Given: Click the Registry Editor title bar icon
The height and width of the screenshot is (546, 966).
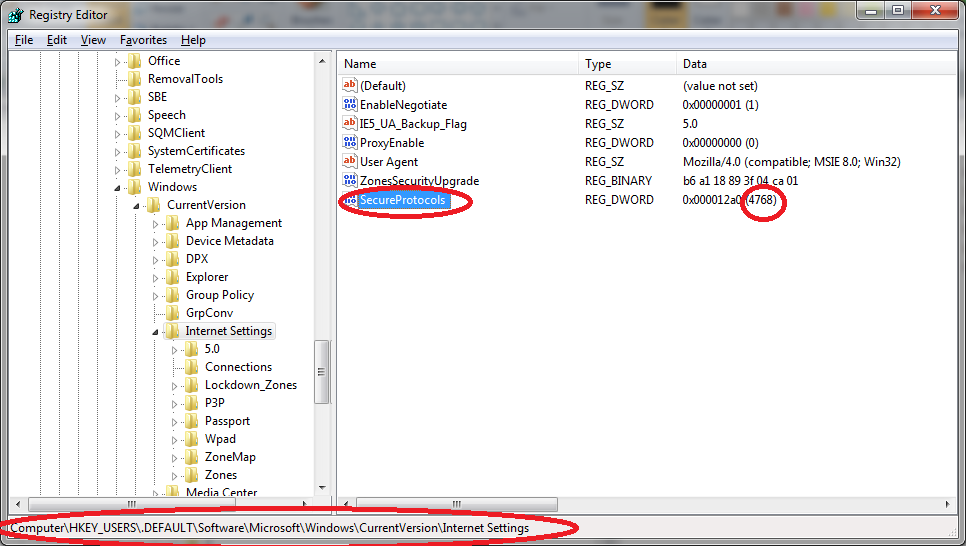Looking at the screenshot, I should click(15, 15).
